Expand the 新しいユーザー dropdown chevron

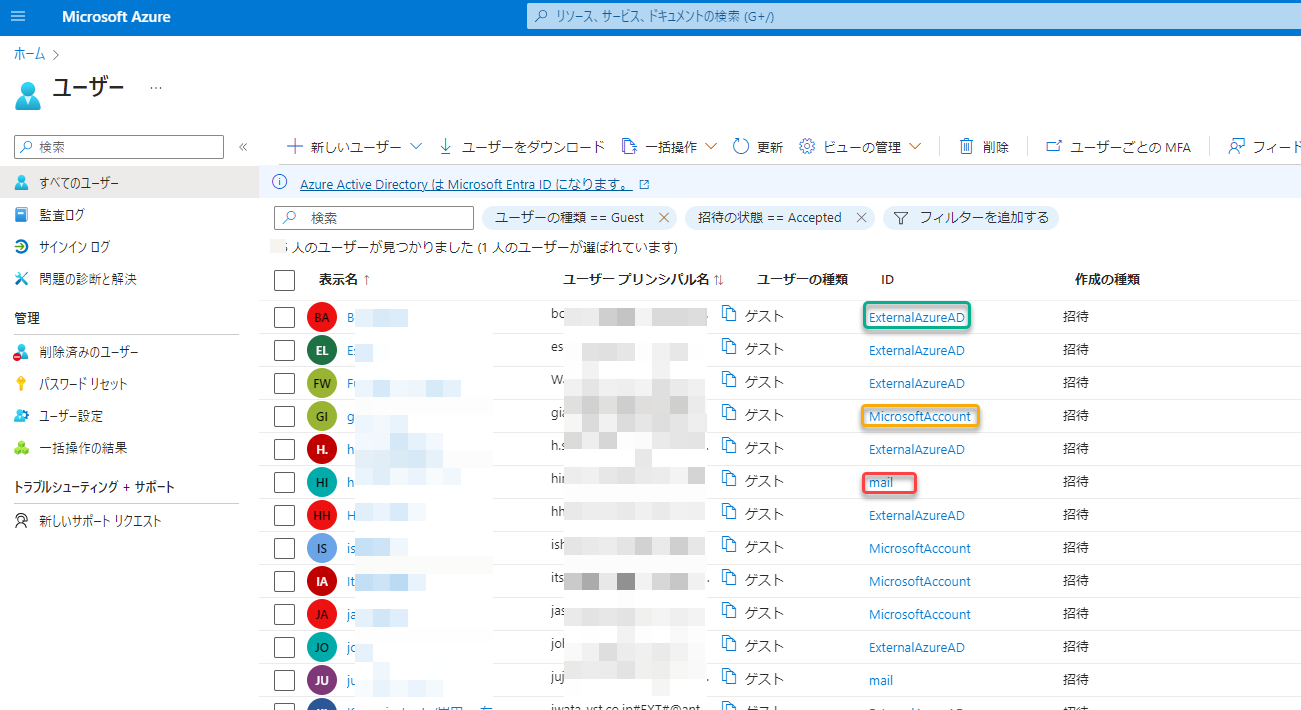416,146
